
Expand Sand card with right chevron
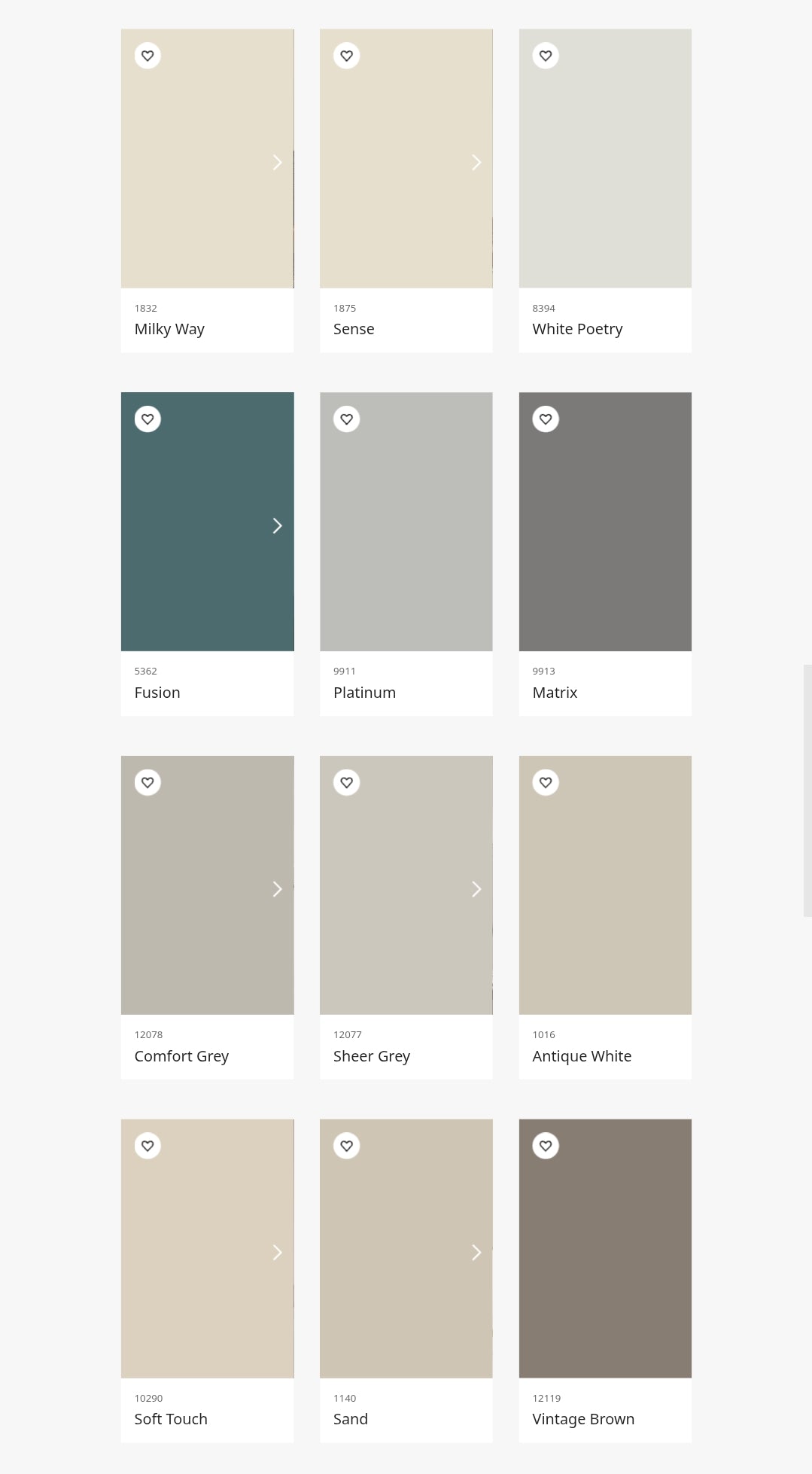(x=476, y=1252)
